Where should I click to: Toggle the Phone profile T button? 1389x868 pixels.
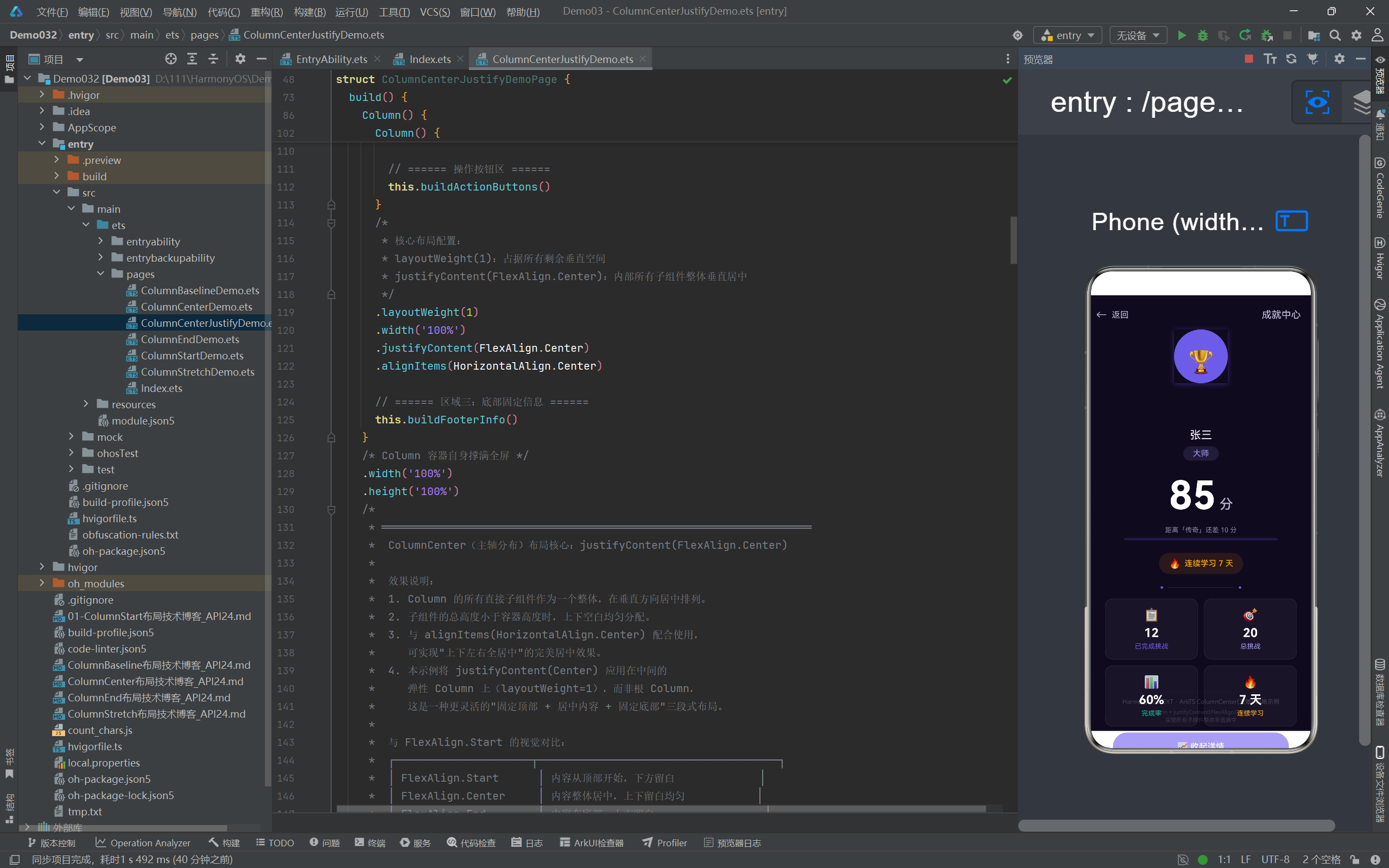coord(1291,221)
